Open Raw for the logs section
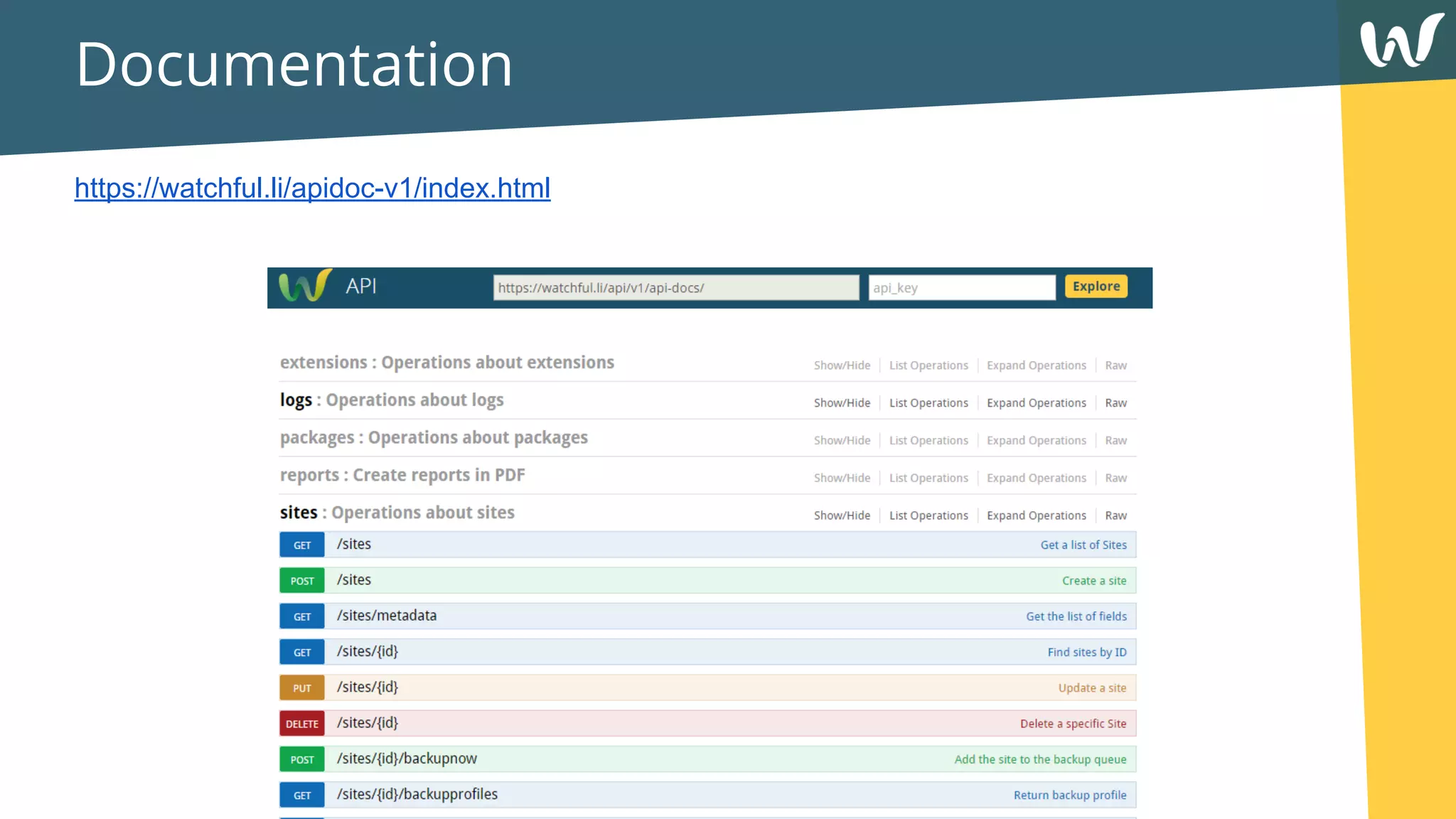 (1115, 403)
